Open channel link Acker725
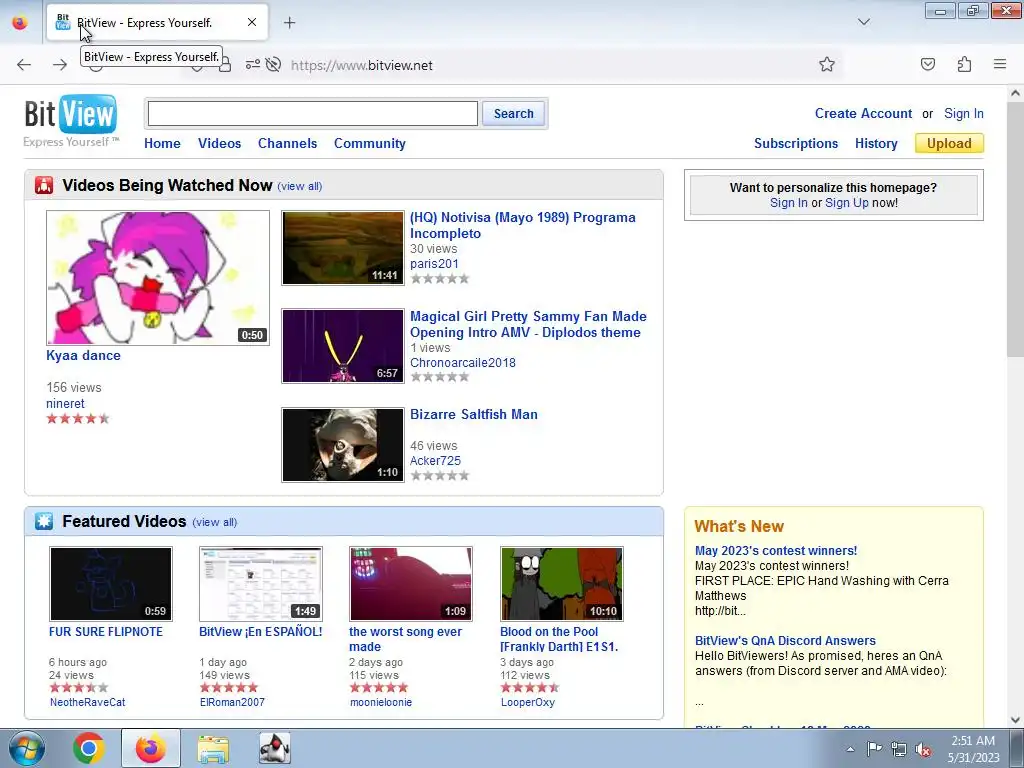Viewport: 1024px width, 768px height. coord(436,460)
